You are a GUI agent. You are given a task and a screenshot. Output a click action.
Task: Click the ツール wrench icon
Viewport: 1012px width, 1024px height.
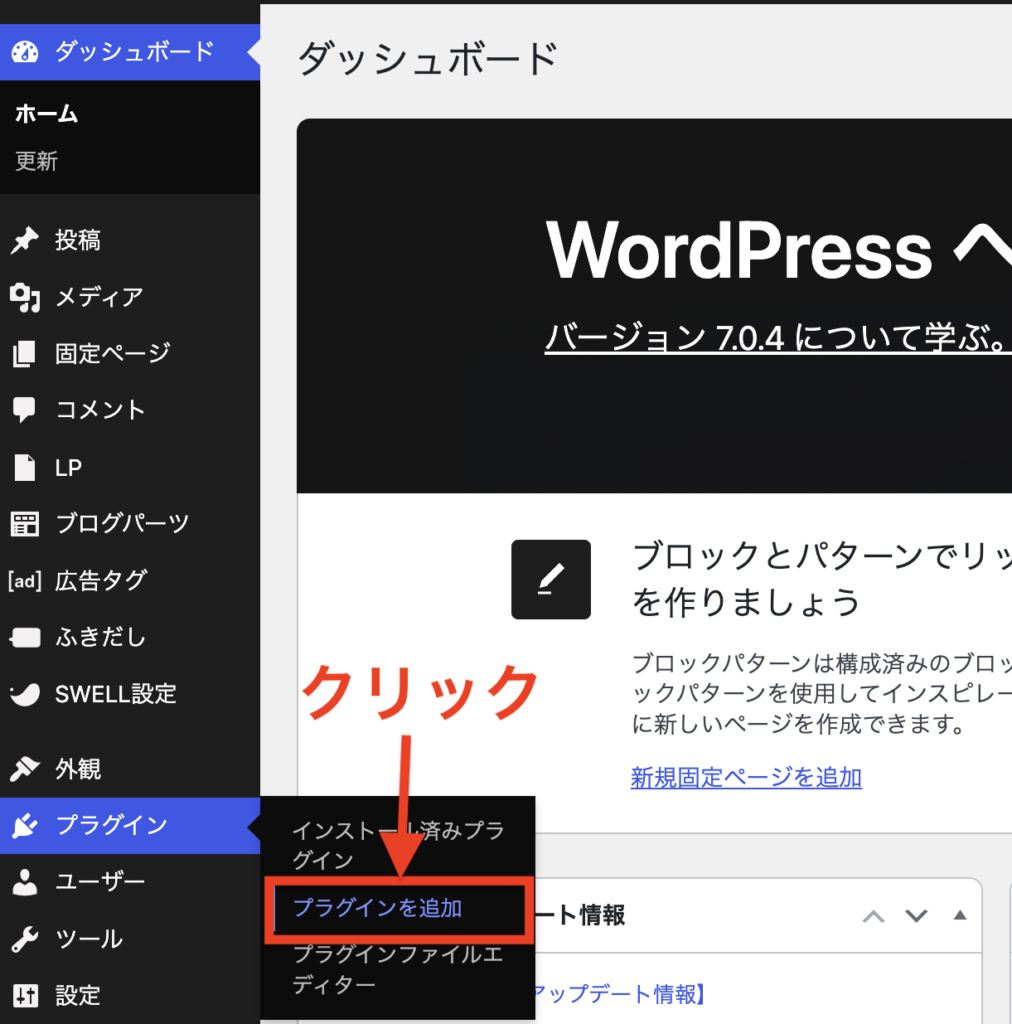[x=25, y=939]
